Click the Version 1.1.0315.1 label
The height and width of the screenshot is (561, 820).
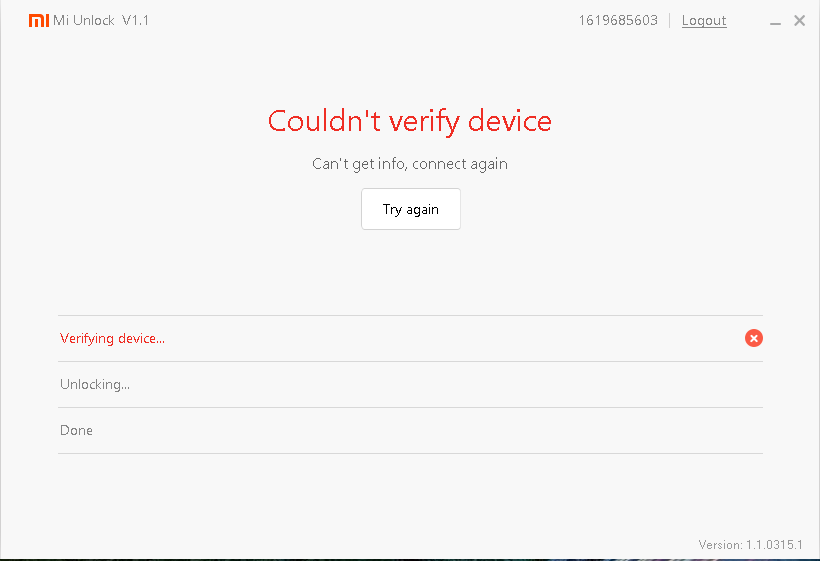point(750,545)
